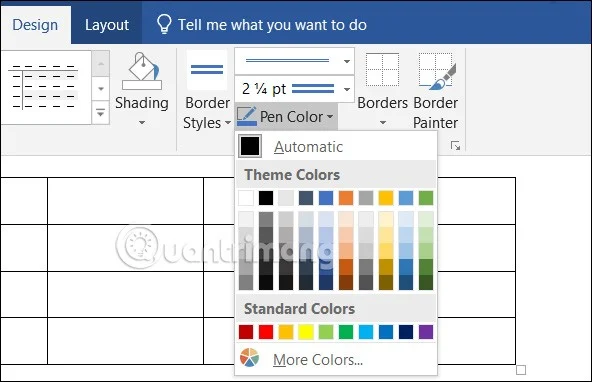Open the Borders dialog launcher arrow
592x382 pixels.
[455, 146]
